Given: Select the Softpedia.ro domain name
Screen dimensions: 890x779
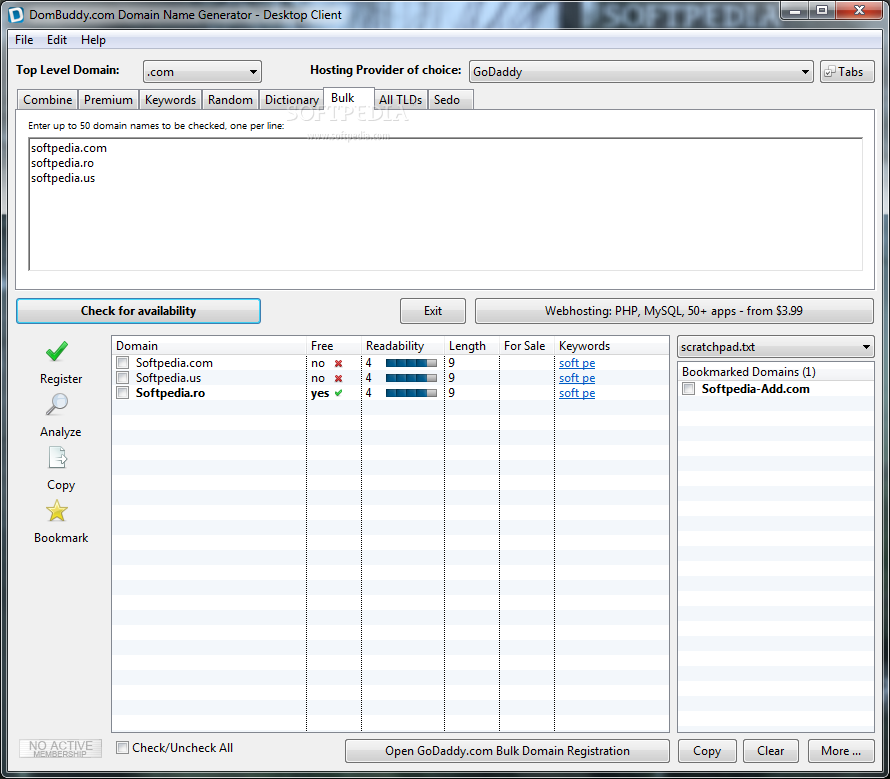Looking at the screenshot, I should tap(170, 393).
